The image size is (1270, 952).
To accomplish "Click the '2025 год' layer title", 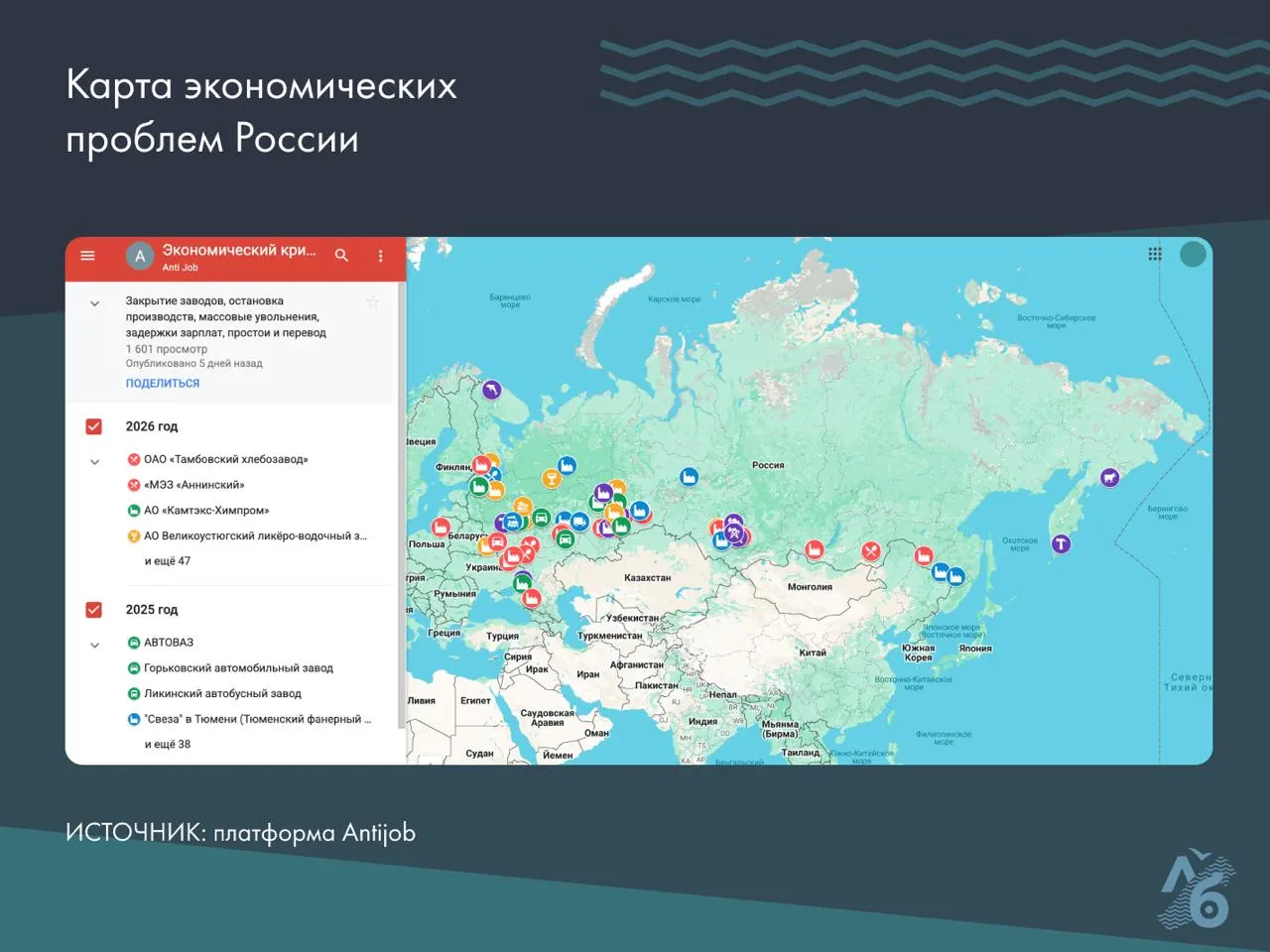I will (152, 610).
